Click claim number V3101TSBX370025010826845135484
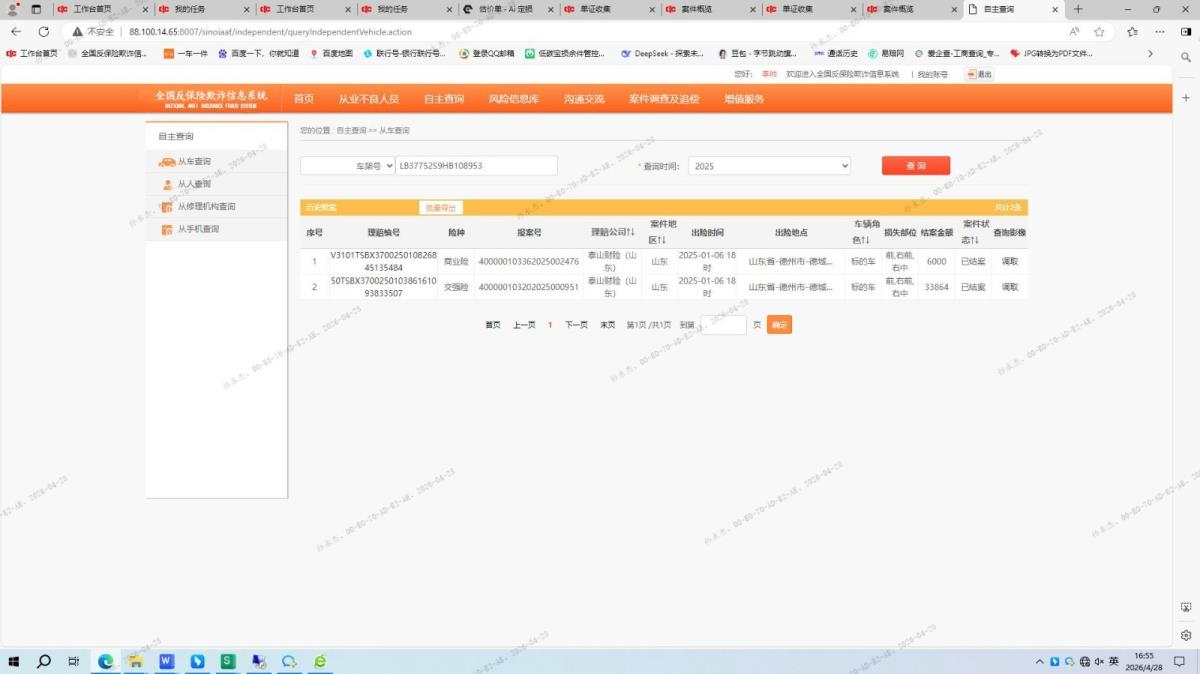Viewport: 1200px width, 674px height. pos(383,261)
